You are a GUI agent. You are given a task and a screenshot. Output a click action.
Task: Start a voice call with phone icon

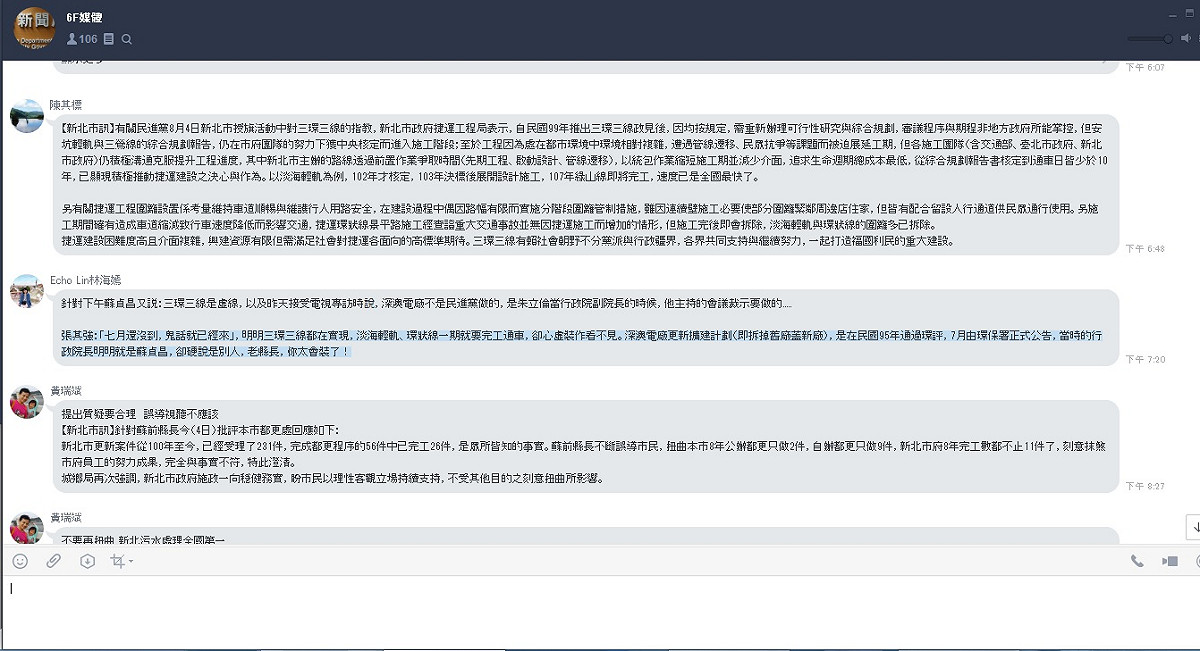[x=1137, y=561]
